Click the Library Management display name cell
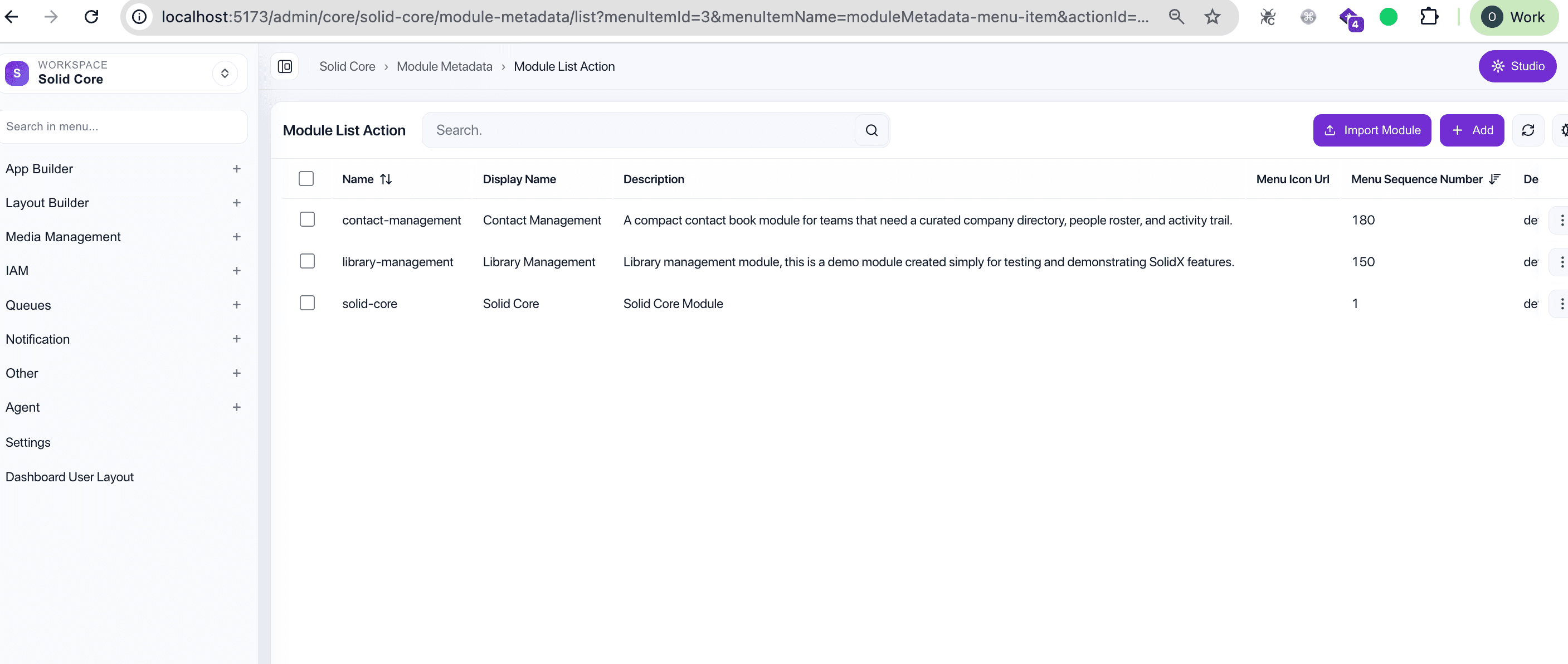 [x=539, y=262]
